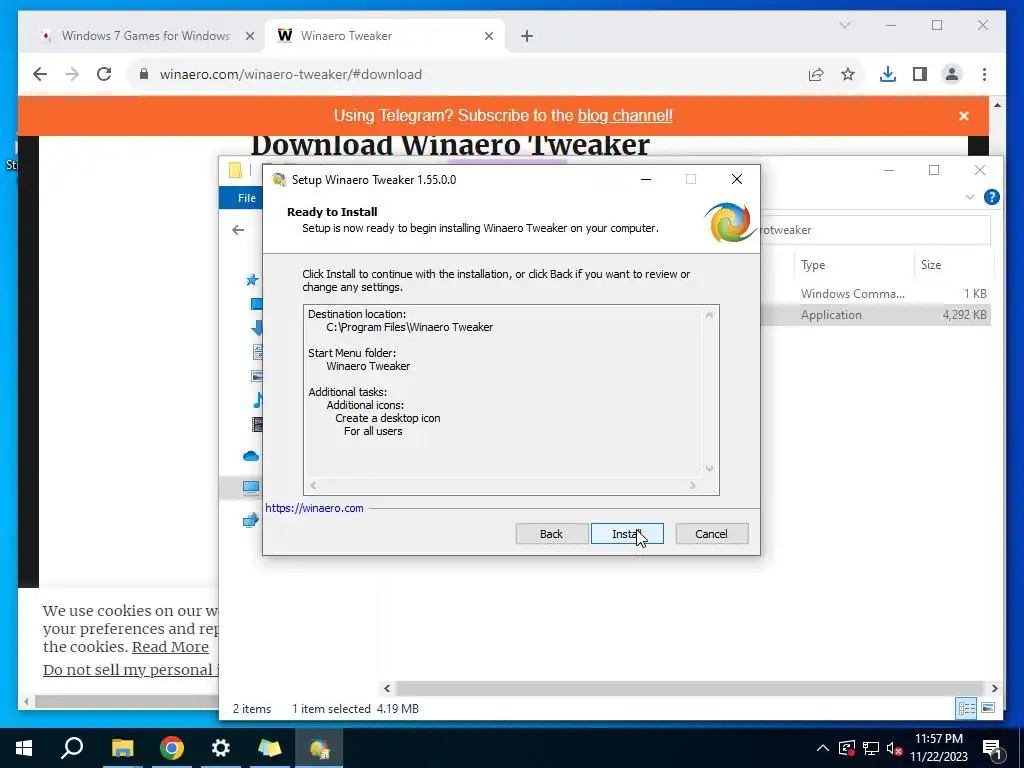1024x768 pixels.
Task: Reload the winaero.com page
Action: pos(104,74)
